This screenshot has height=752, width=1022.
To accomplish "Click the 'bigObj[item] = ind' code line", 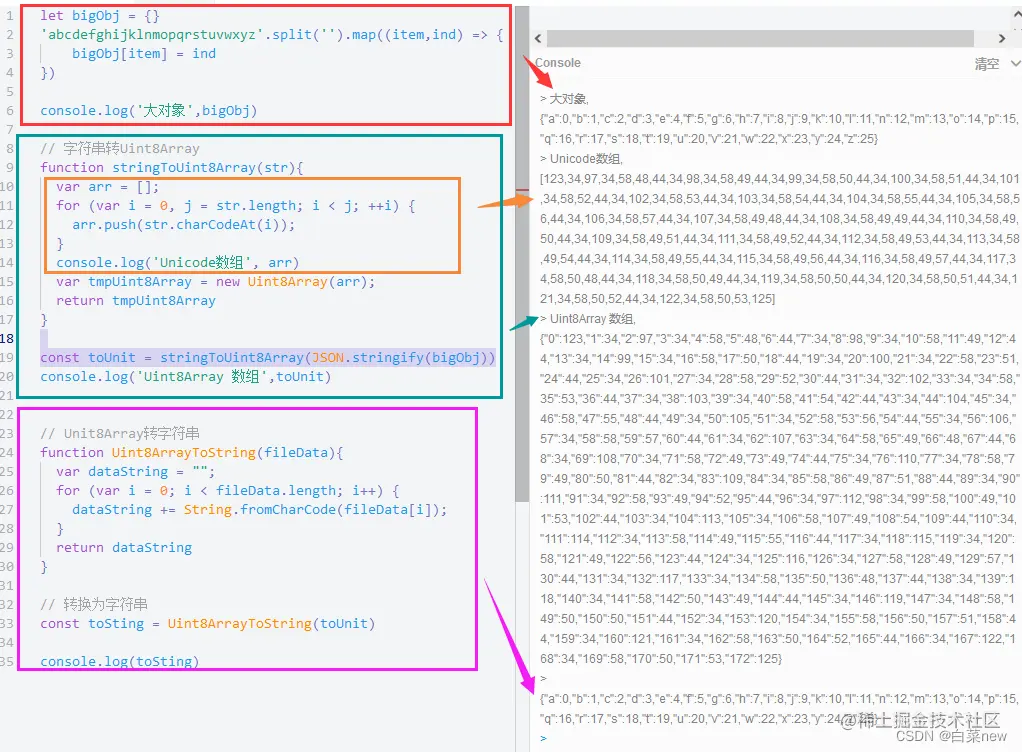I will click(x=143, y=53).
